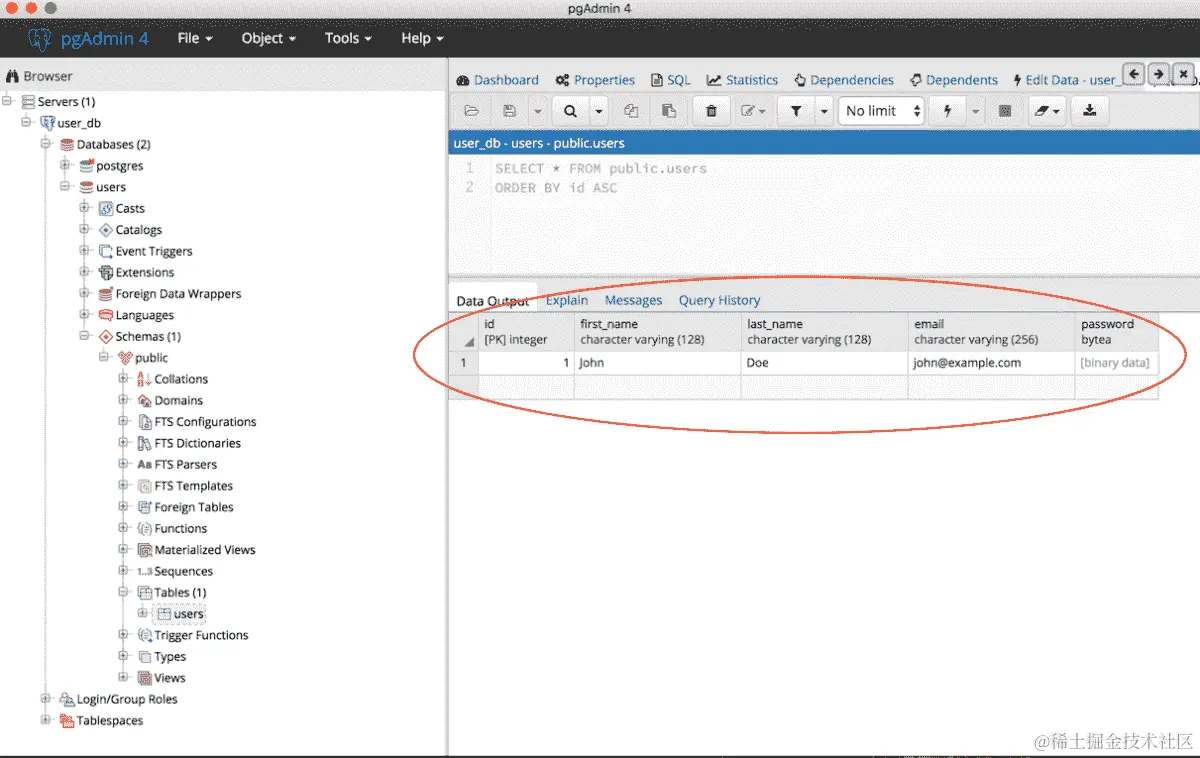Image resolution: width=1200 pixels, height=758 pixels.
Task: Click the Save floppy disk icon
Action: (510, 111)
